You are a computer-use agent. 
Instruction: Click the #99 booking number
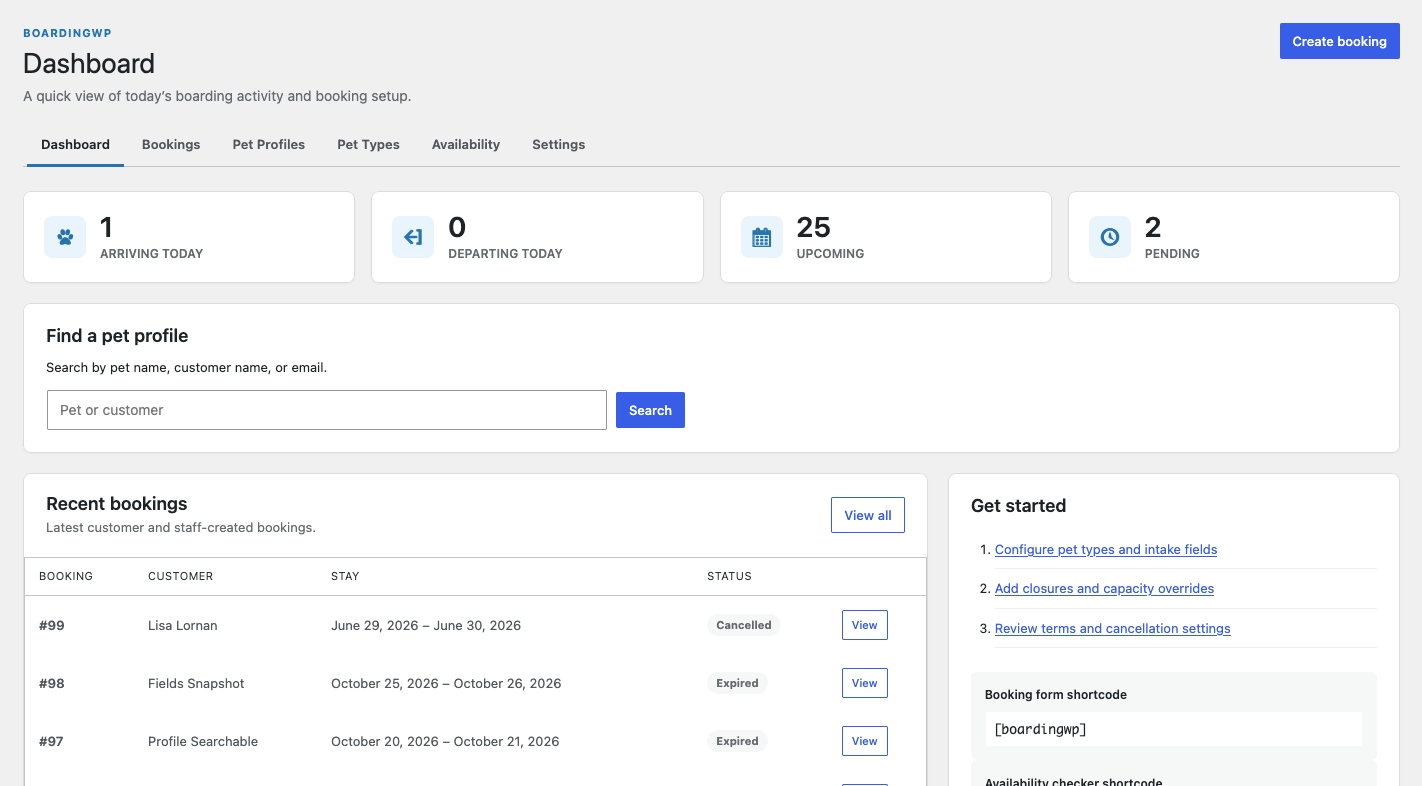tap(52, 625)
